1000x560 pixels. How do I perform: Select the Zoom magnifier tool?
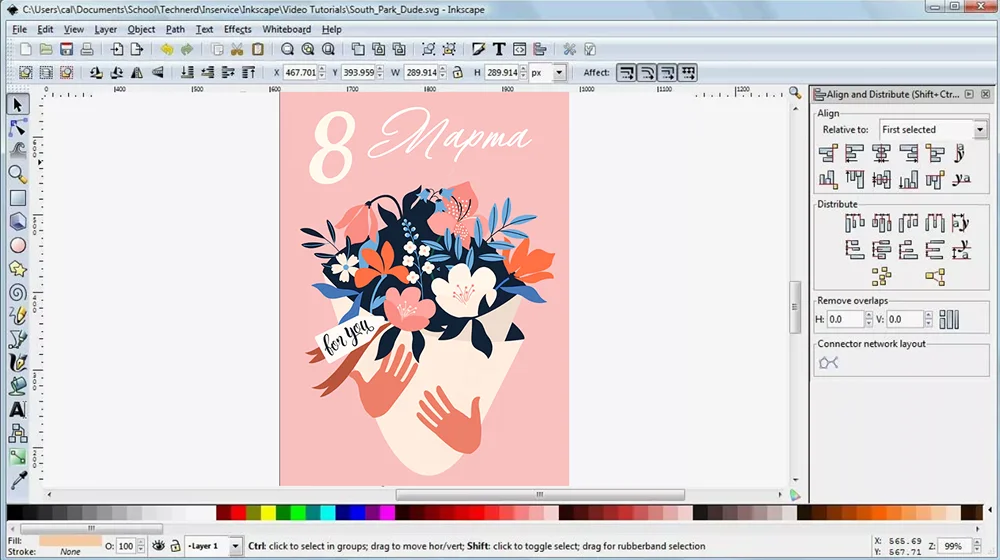[18, 174]
